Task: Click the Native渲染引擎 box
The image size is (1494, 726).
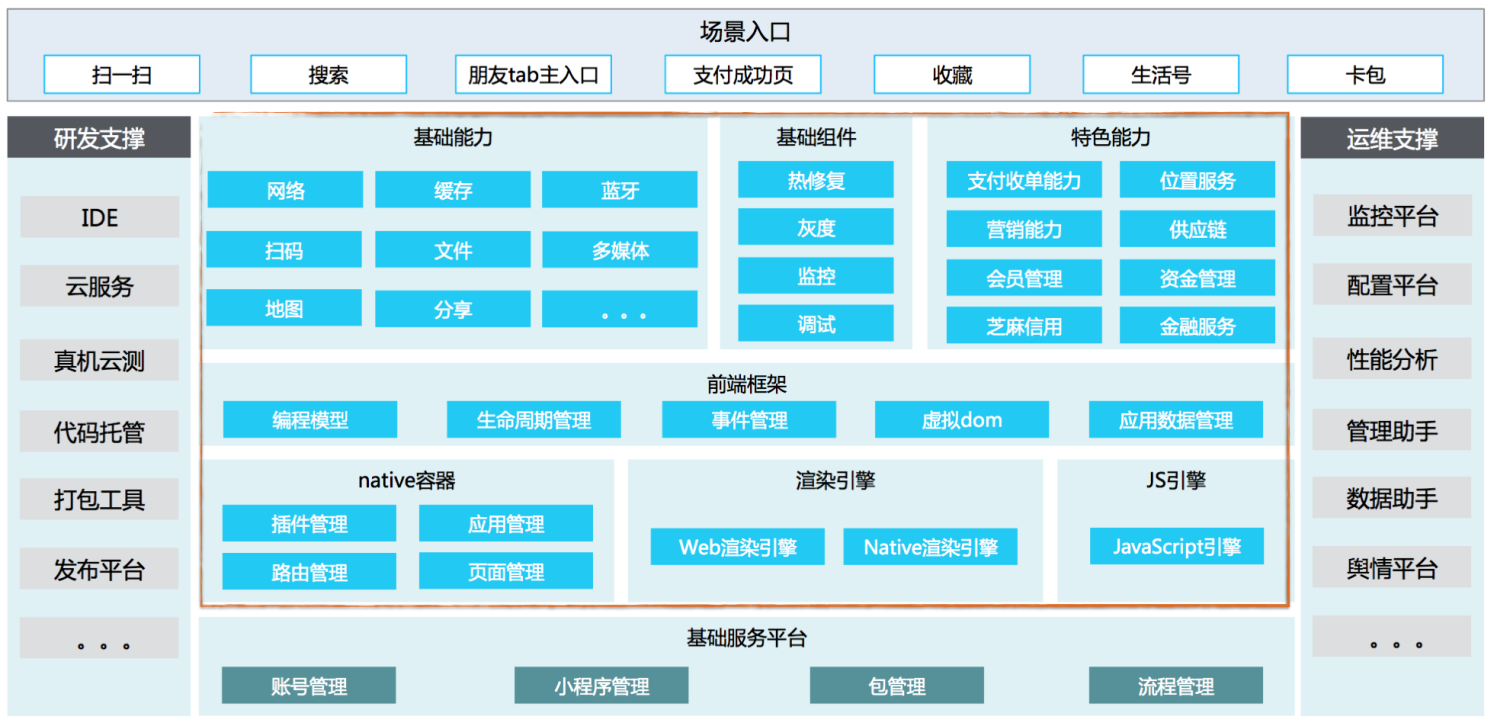Action: [931, 547]
